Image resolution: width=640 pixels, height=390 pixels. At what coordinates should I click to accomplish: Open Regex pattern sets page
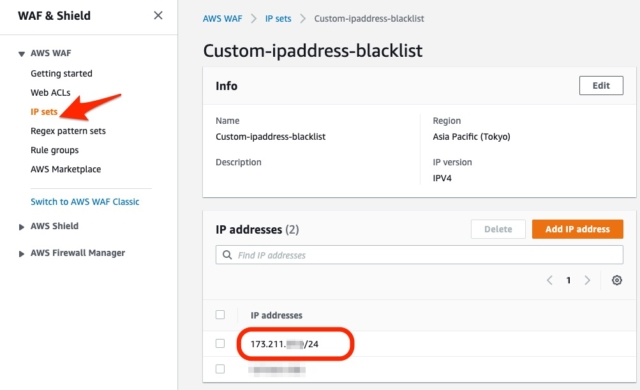tap(68, 131)
